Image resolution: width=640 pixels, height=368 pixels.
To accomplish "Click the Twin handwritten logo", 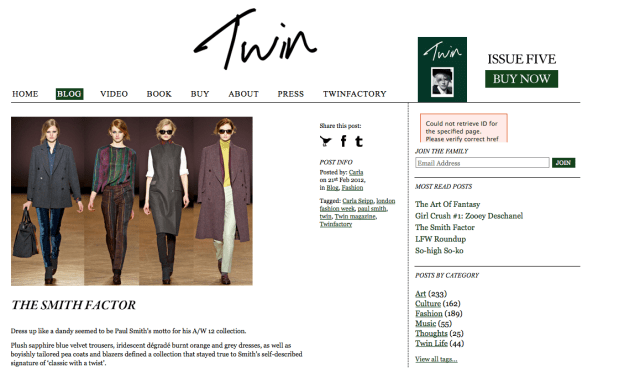I will (255, 39).
